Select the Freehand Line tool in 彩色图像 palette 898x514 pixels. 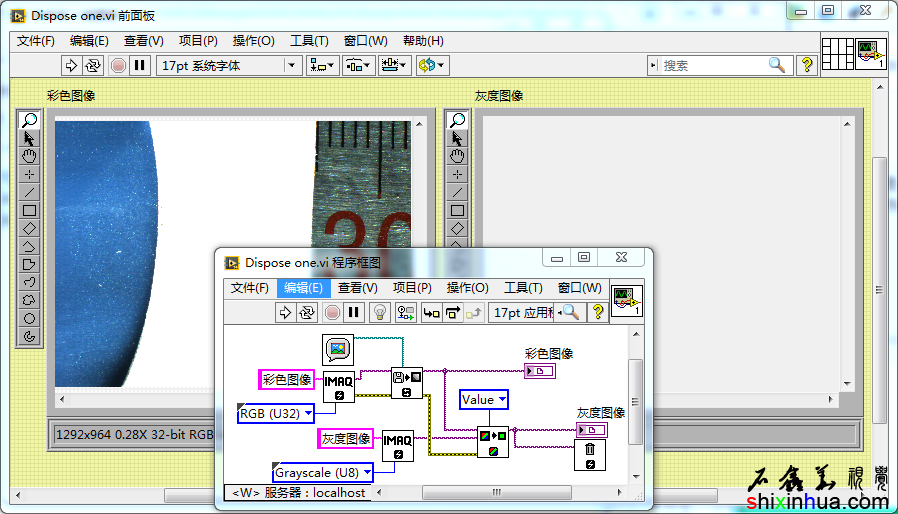point(29,282)
